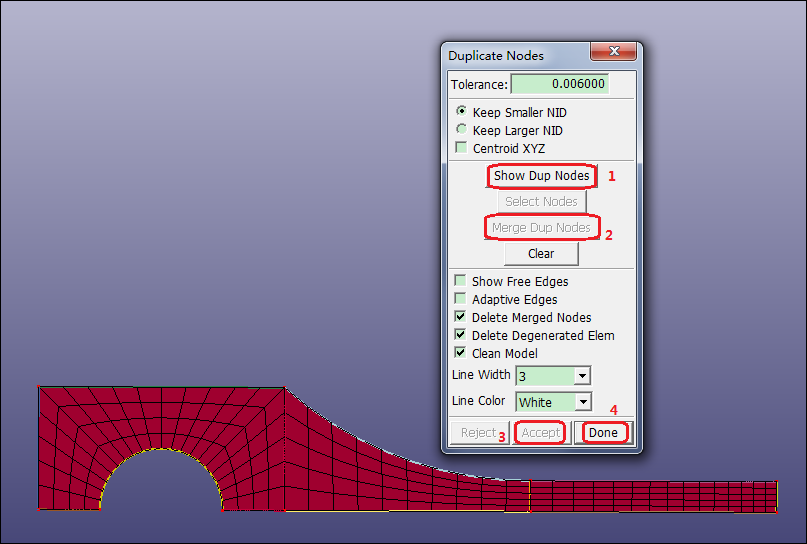Expand the Line Color dropdown
The width and height of the screenshot is (807, 544).
click(582, 402)
